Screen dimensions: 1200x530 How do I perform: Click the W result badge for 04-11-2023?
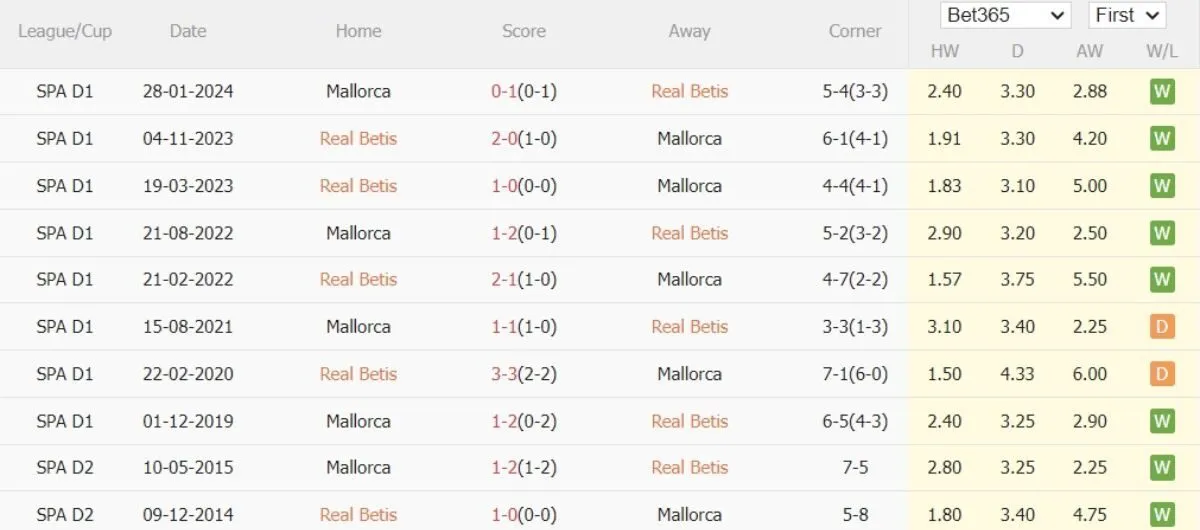(1161, 139)
